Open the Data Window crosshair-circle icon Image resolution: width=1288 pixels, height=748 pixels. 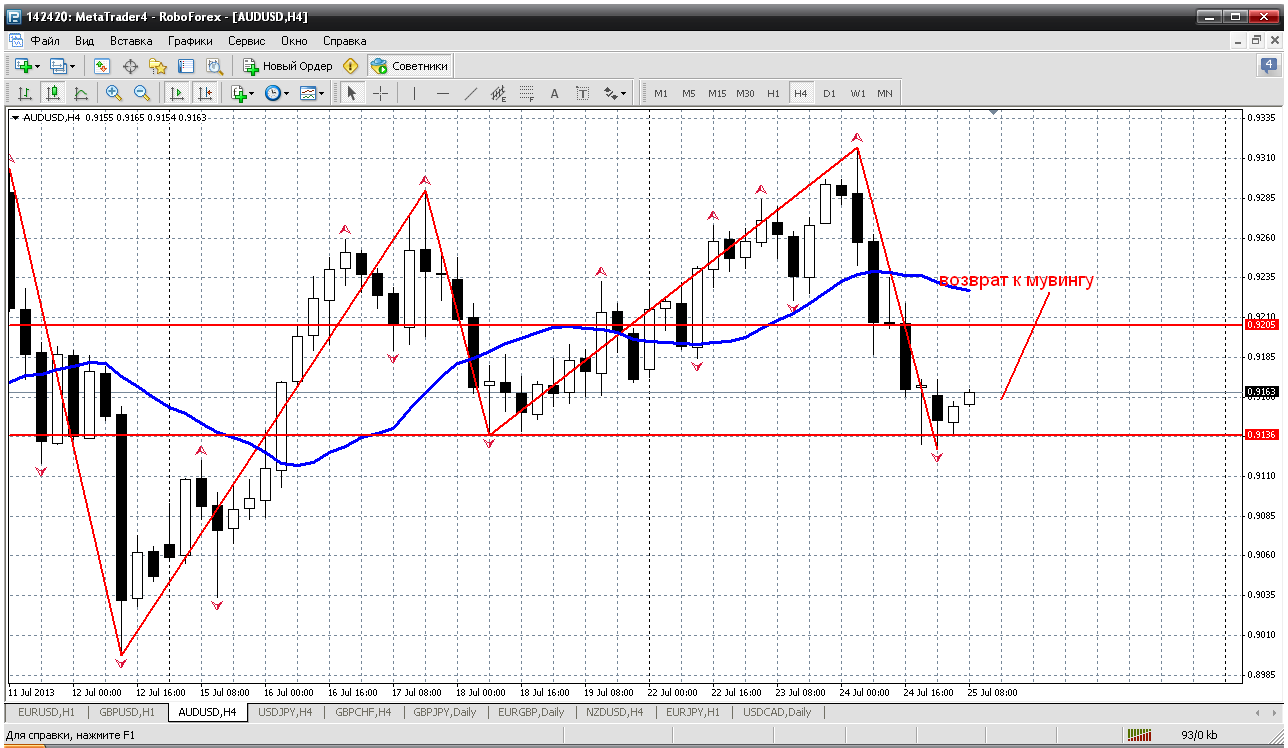[x=130, y=66]
